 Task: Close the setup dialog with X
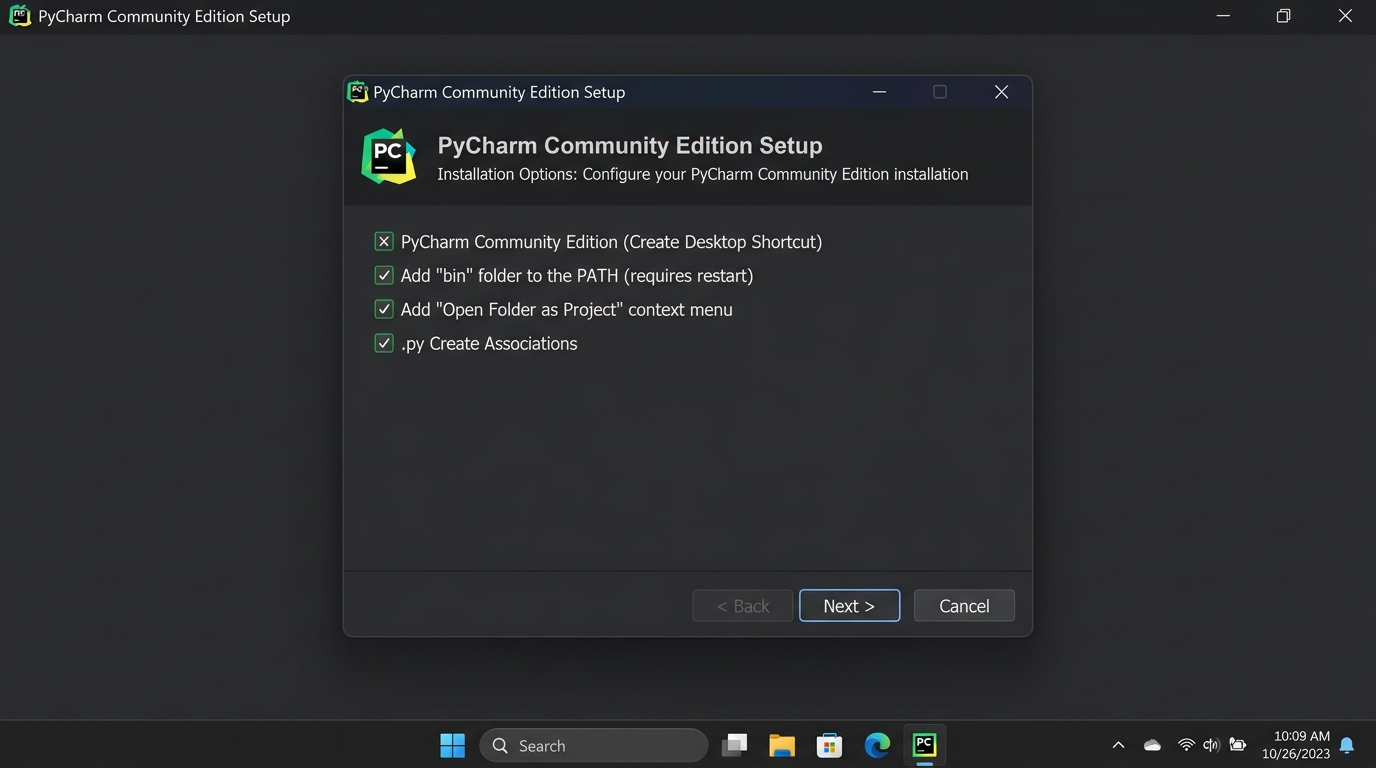tap(1001, 92)
